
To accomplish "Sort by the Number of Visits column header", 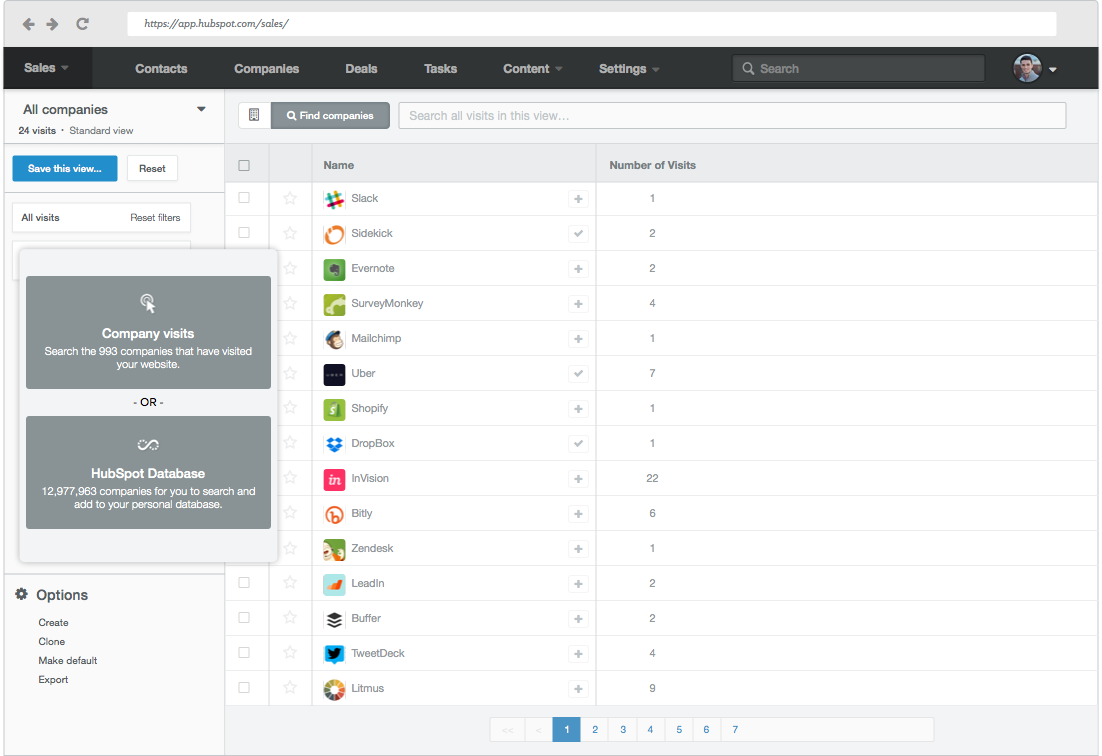I will coord(652,165).
